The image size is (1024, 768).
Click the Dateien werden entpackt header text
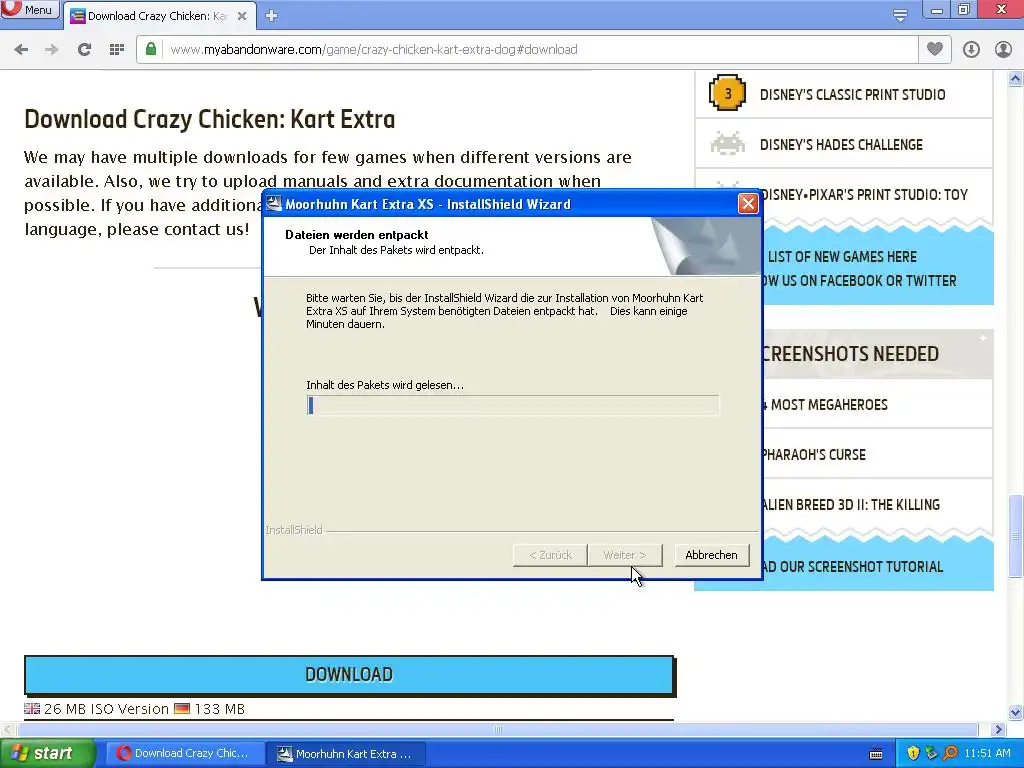357,234
